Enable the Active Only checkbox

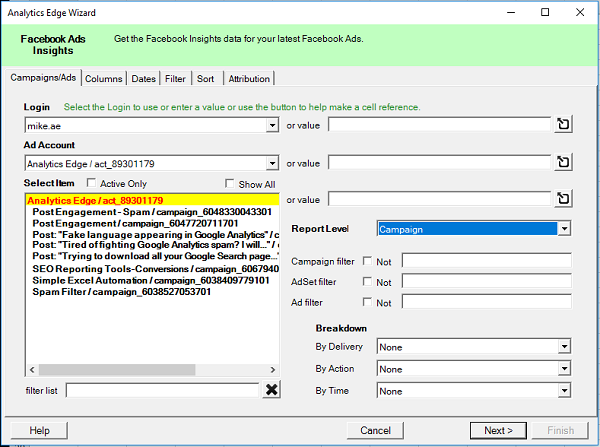(91, 183)
